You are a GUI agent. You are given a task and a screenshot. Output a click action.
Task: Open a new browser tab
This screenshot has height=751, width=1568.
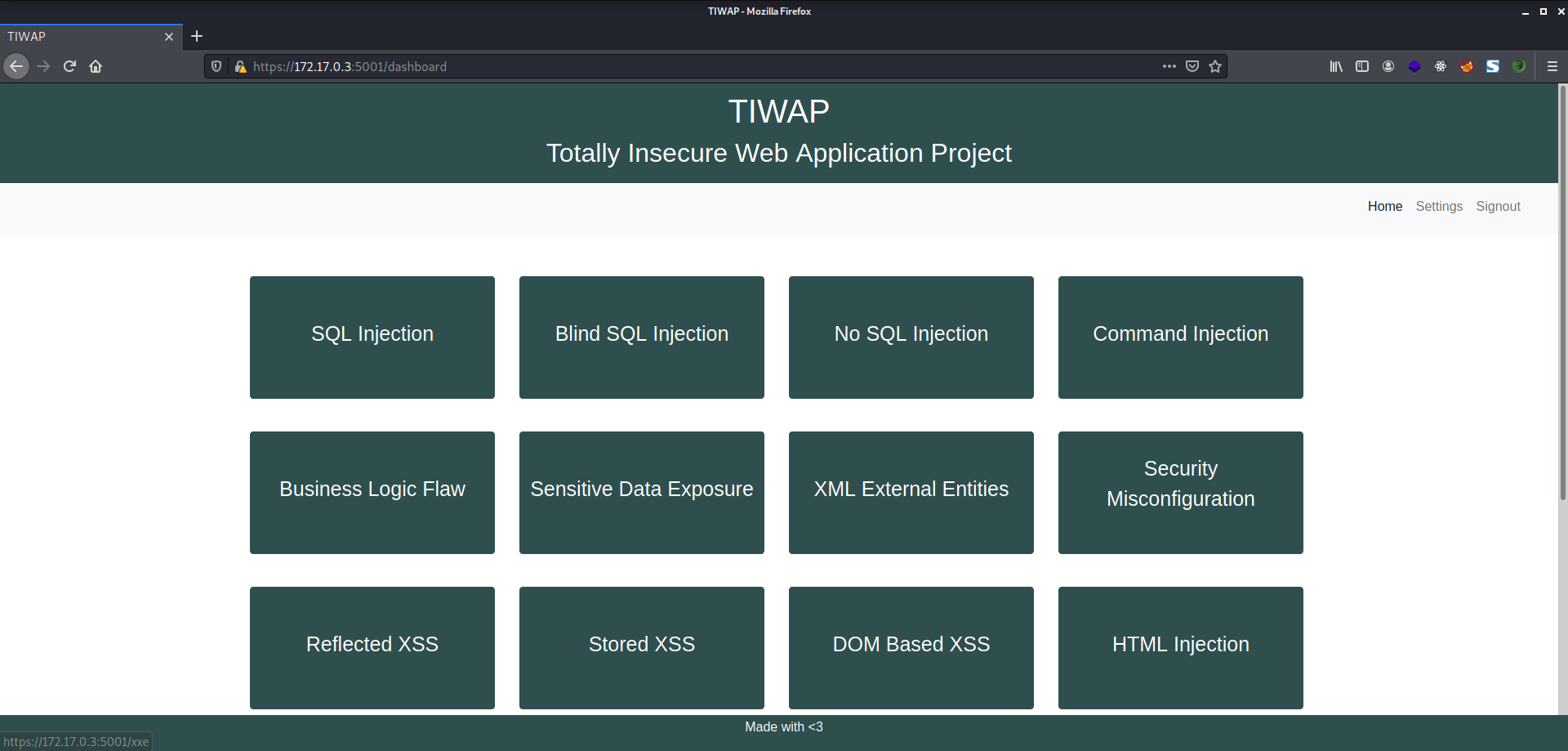(x=197, y=36)
